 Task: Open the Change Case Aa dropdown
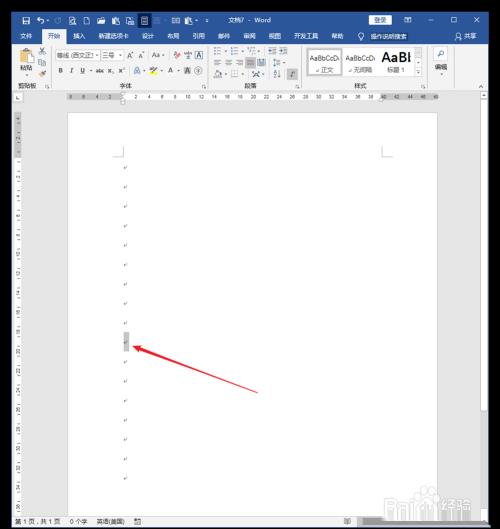pos(158,55)
